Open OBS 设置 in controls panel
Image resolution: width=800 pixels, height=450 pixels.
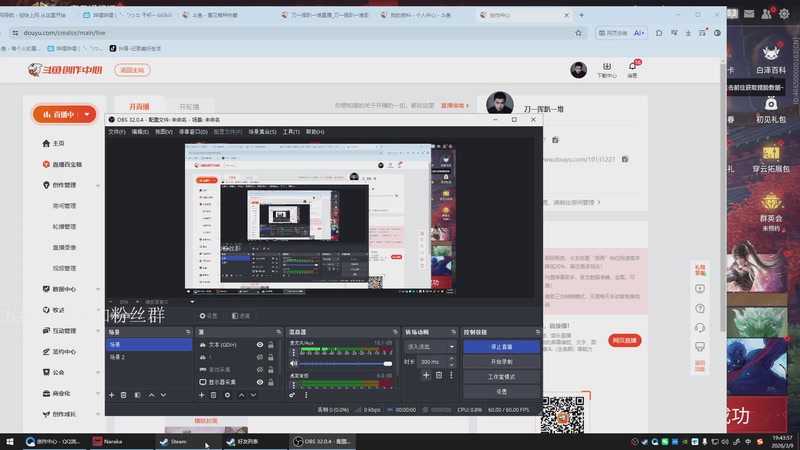pyautogui.click(x=502, y=392)
